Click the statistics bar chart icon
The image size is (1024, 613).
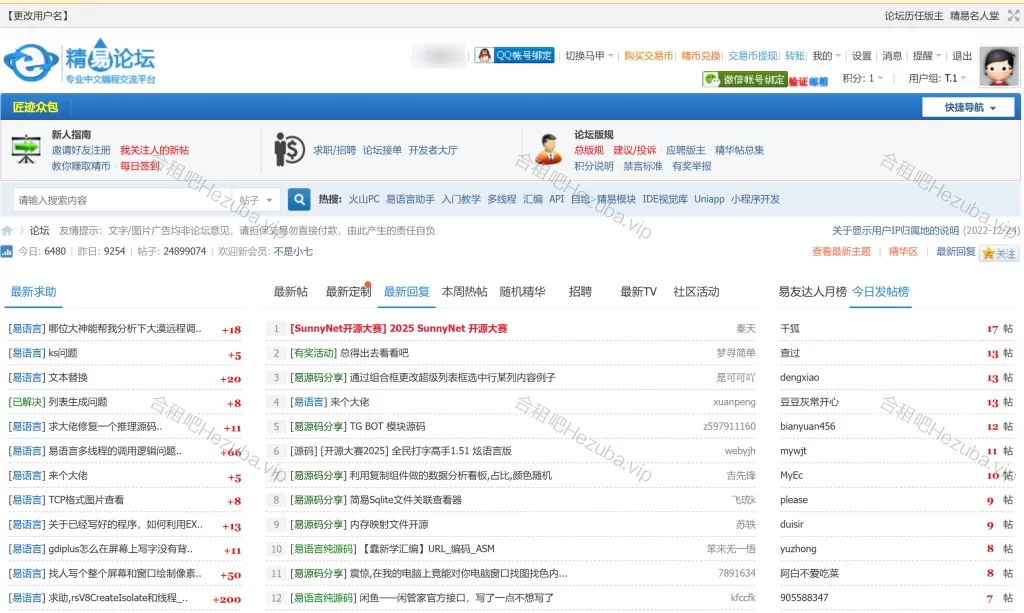pos(7,252)
